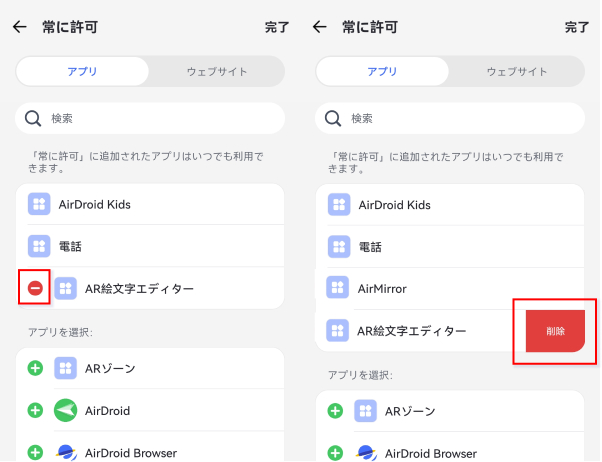Image resolution: width=602 pixels, height=462 pixels.
Task: Focus the 検索 field on left screen
Action: [150, 118]
